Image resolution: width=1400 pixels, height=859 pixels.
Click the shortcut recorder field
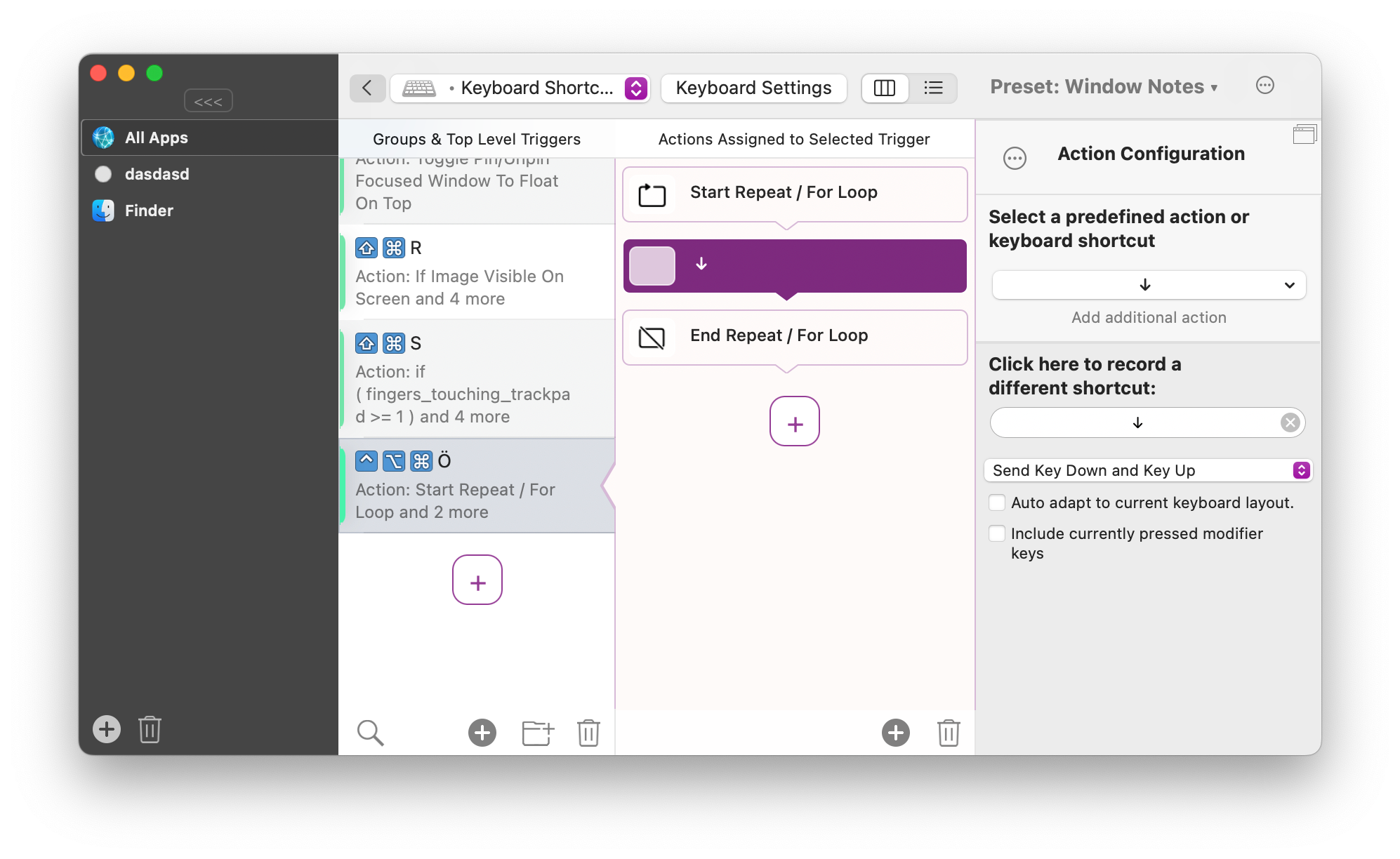click(x=1137, y=422)
